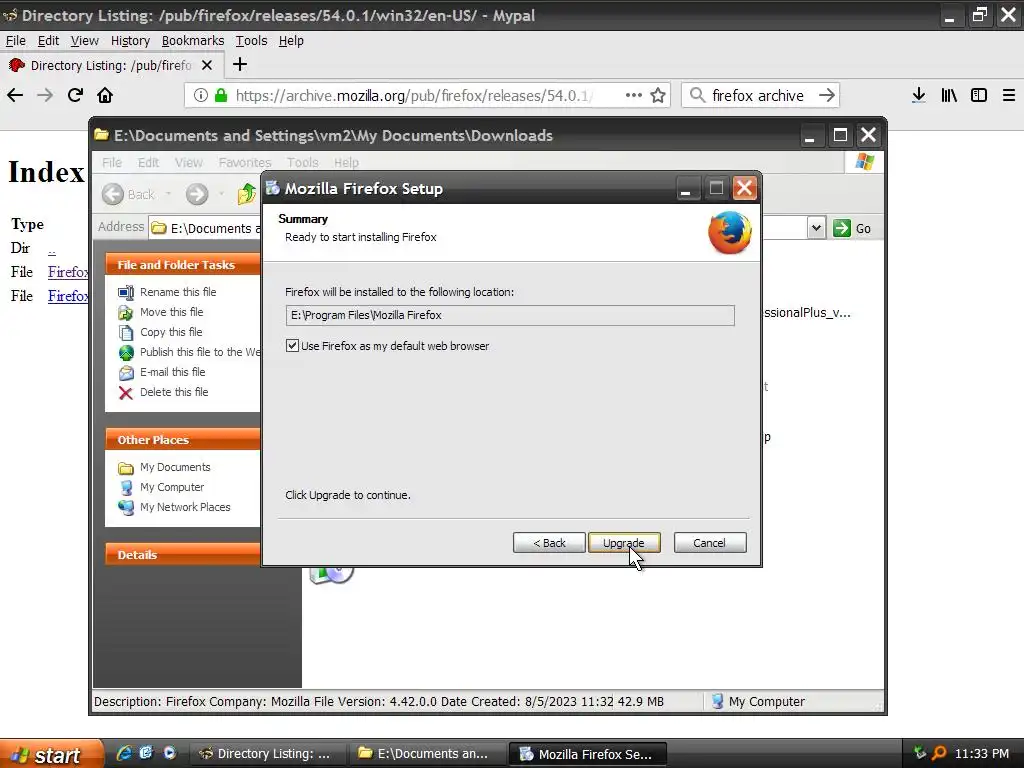Click the search magnifier icon

click(x=697, y=95)
